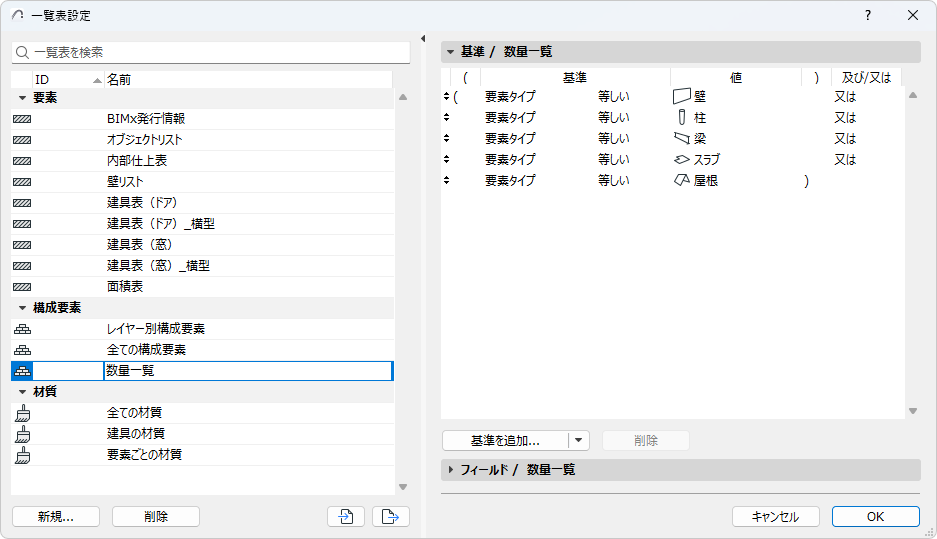Click reorder handle of the 屋根 criteria row
The image size is (937, 539).
[x=446, y=180]
